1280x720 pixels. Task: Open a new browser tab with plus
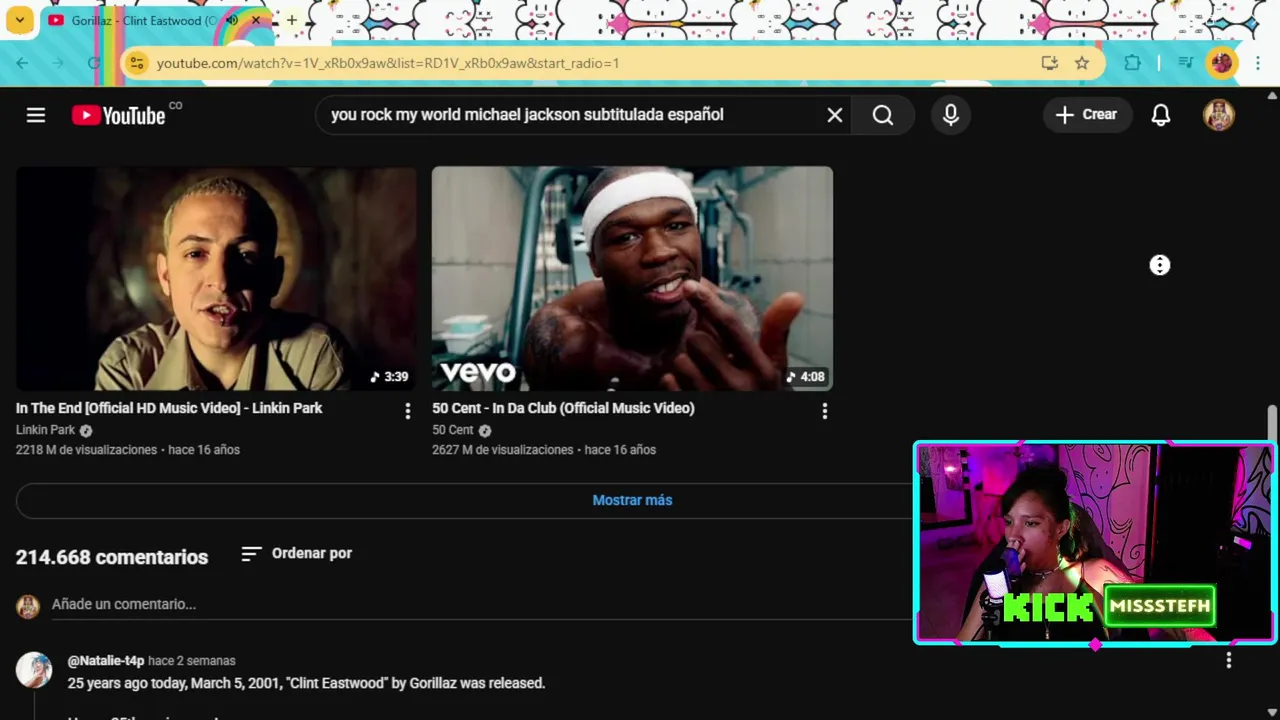tap(291, 20)
